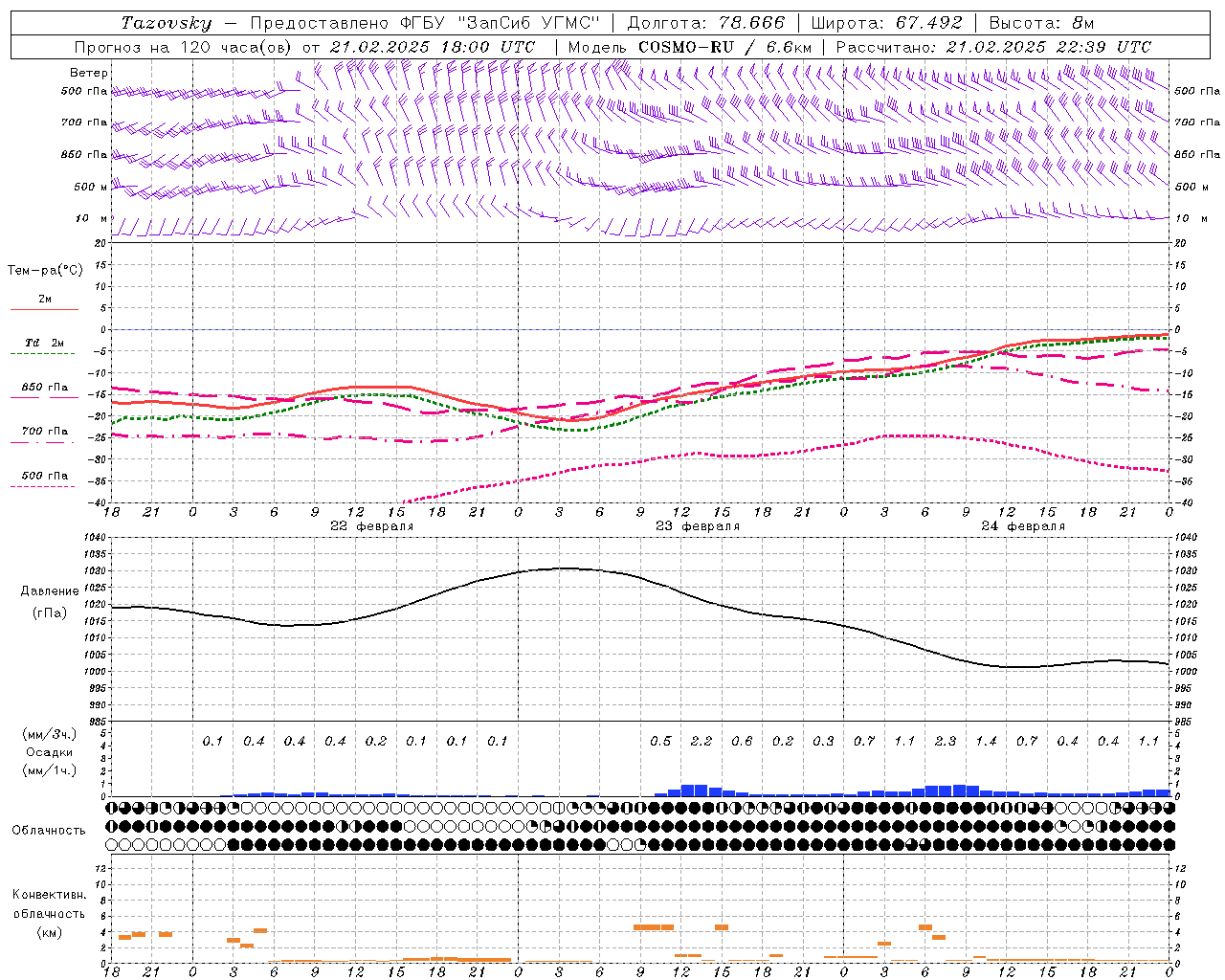
Task: Click the 2.3 precipitation total value
Action: pyautogui.click(x=946, y=742)
